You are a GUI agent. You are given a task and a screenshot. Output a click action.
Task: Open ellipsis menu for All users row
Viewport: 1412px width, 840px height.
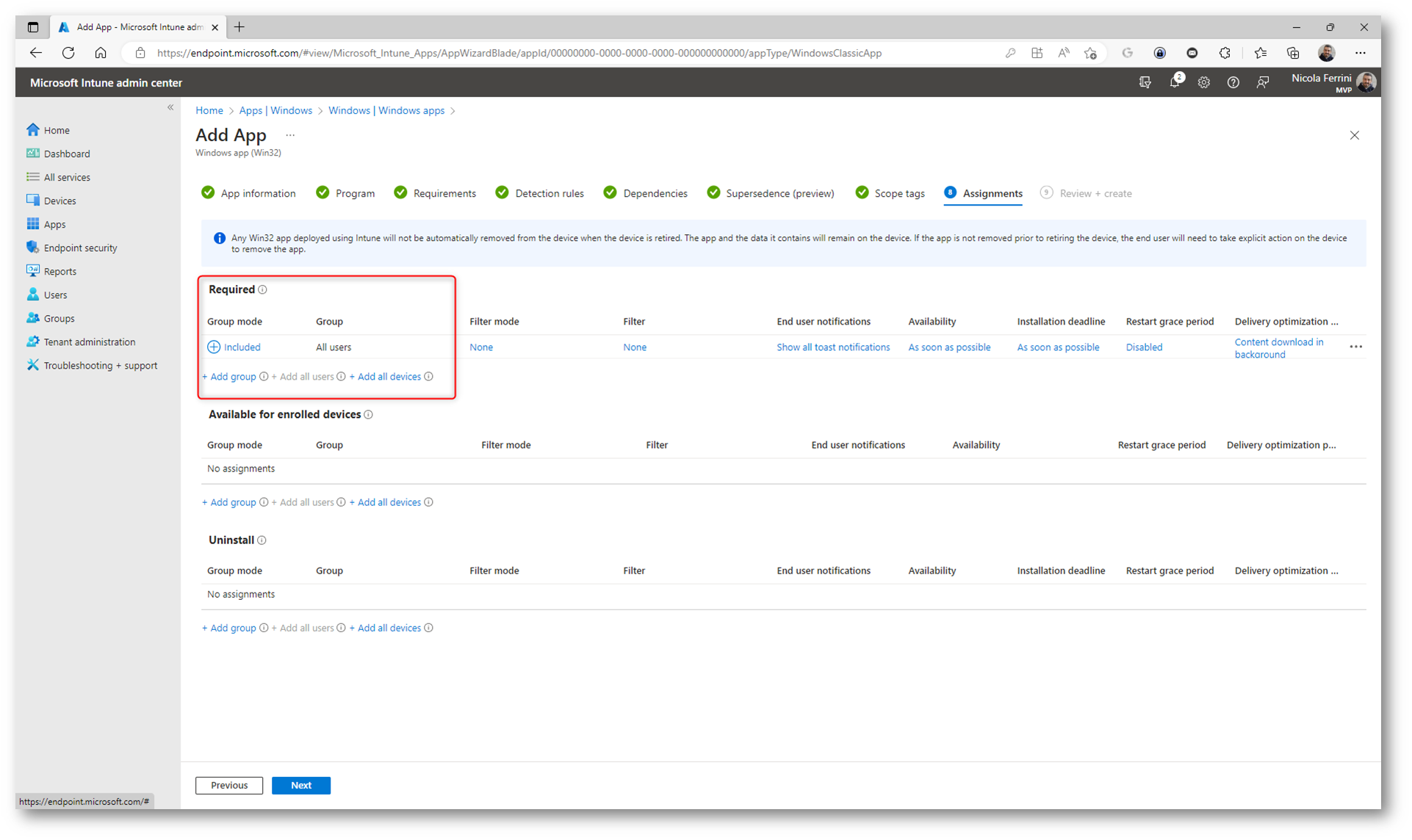tap(1355, 347)
